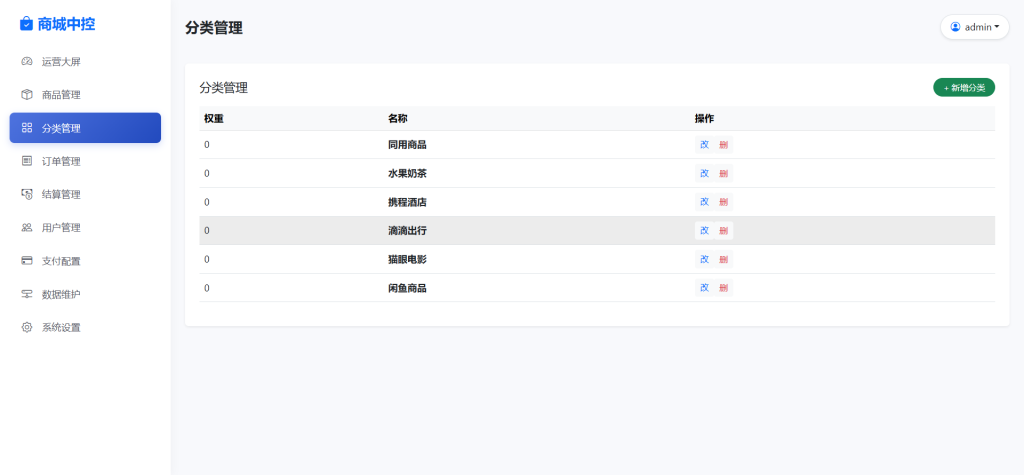This screenshot has width=1024, height=475.
Task: Click the 权重 column header
Action: tap(214, 118)
